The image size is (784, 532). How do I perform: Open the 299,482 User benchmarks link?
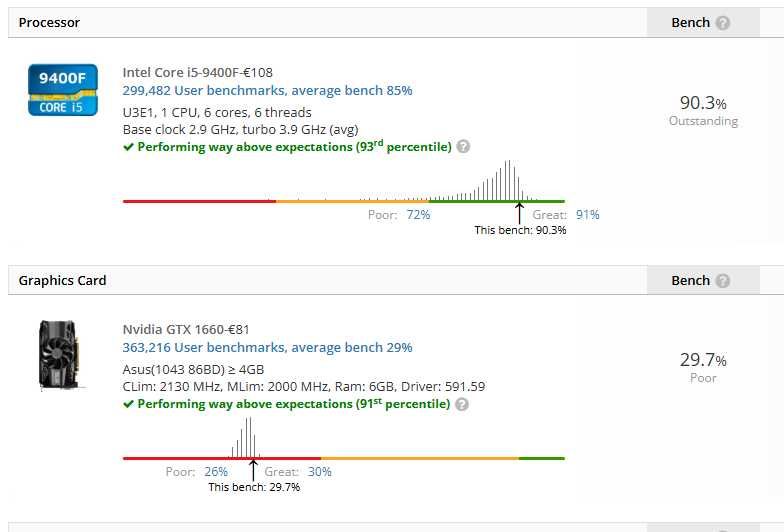coord(267,90)
